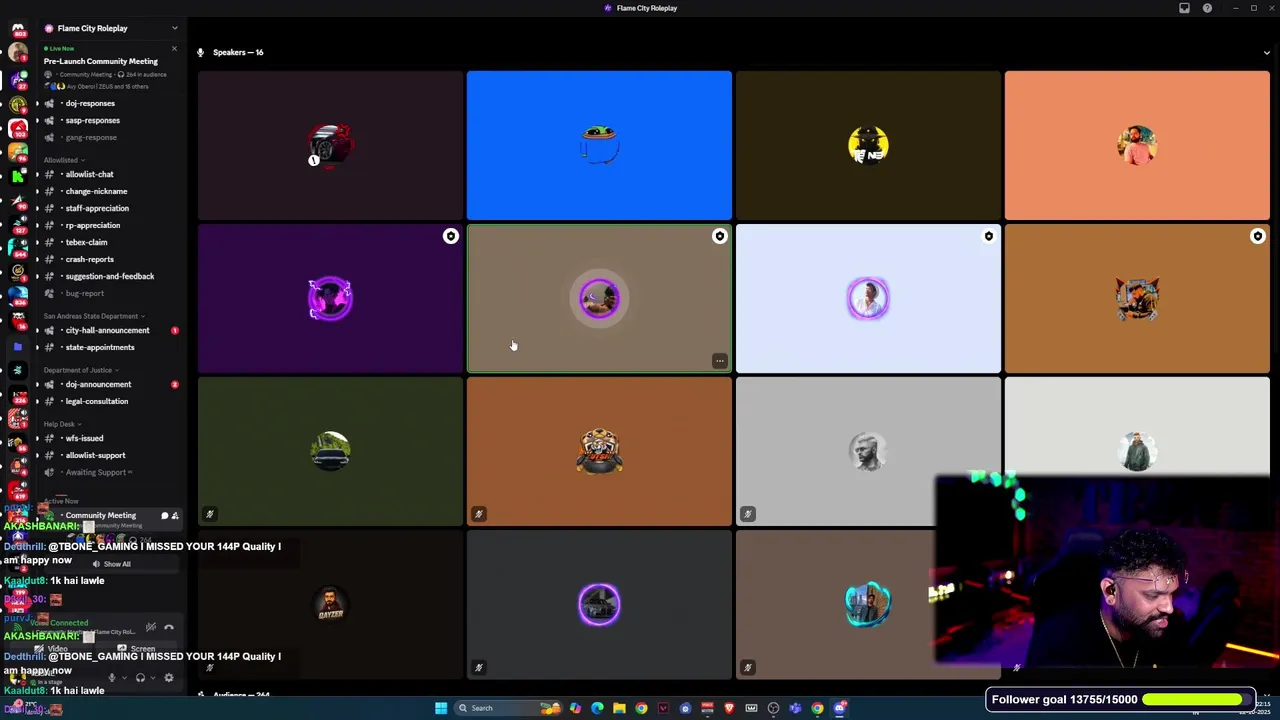This screenshot has height=720, width=1280.
Task: Open File Explorer from taskbar
Action: point(619,708)
